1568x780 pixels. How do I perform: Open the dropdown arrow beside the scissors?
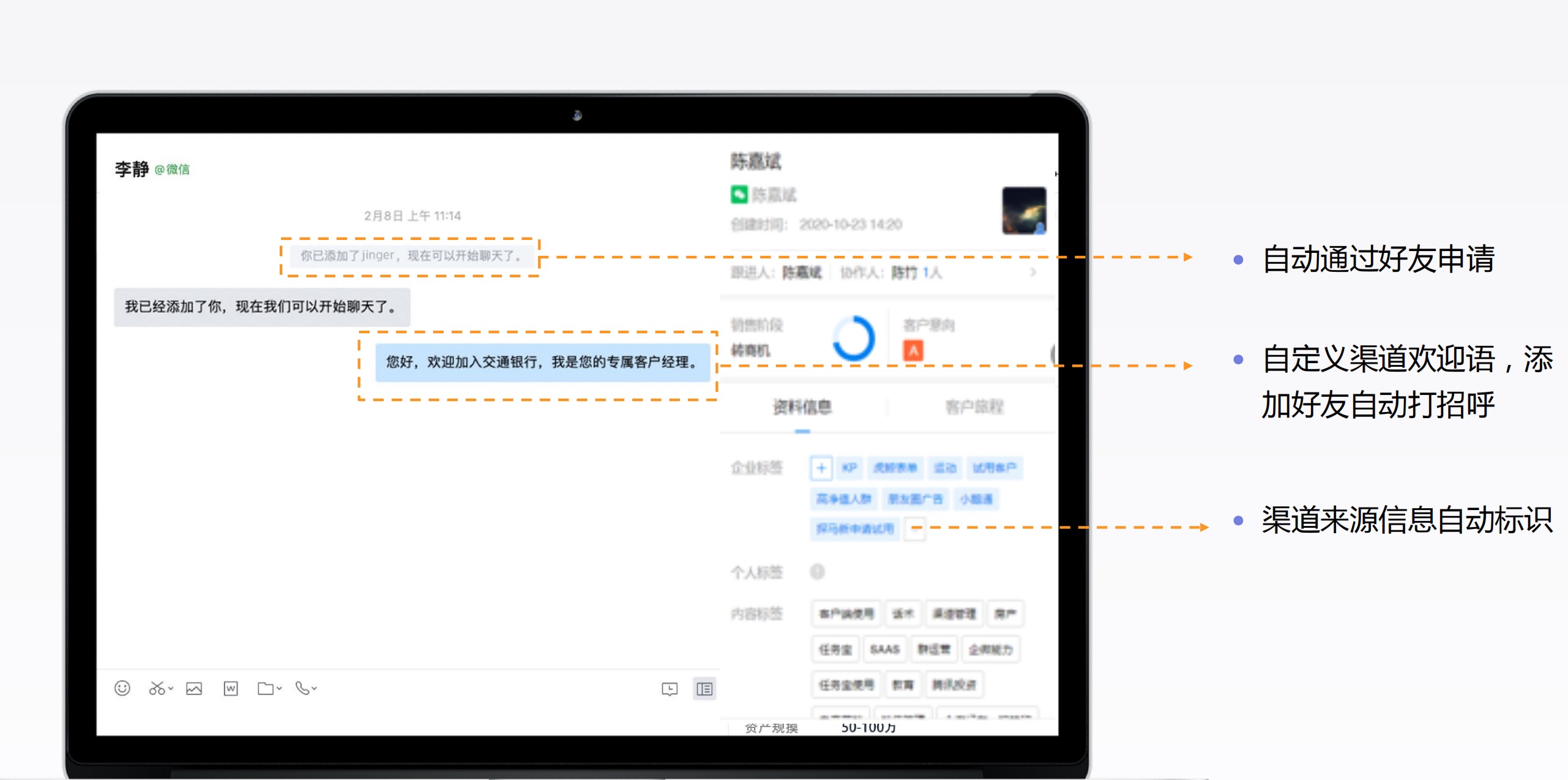click(x=171, y=688)
